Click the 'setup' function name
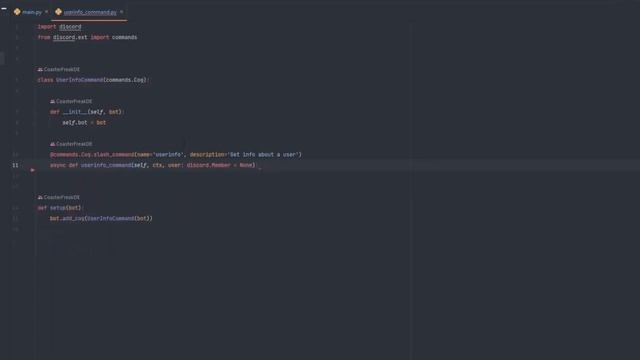Screen dimensions: 640x360 coord(58,208)
